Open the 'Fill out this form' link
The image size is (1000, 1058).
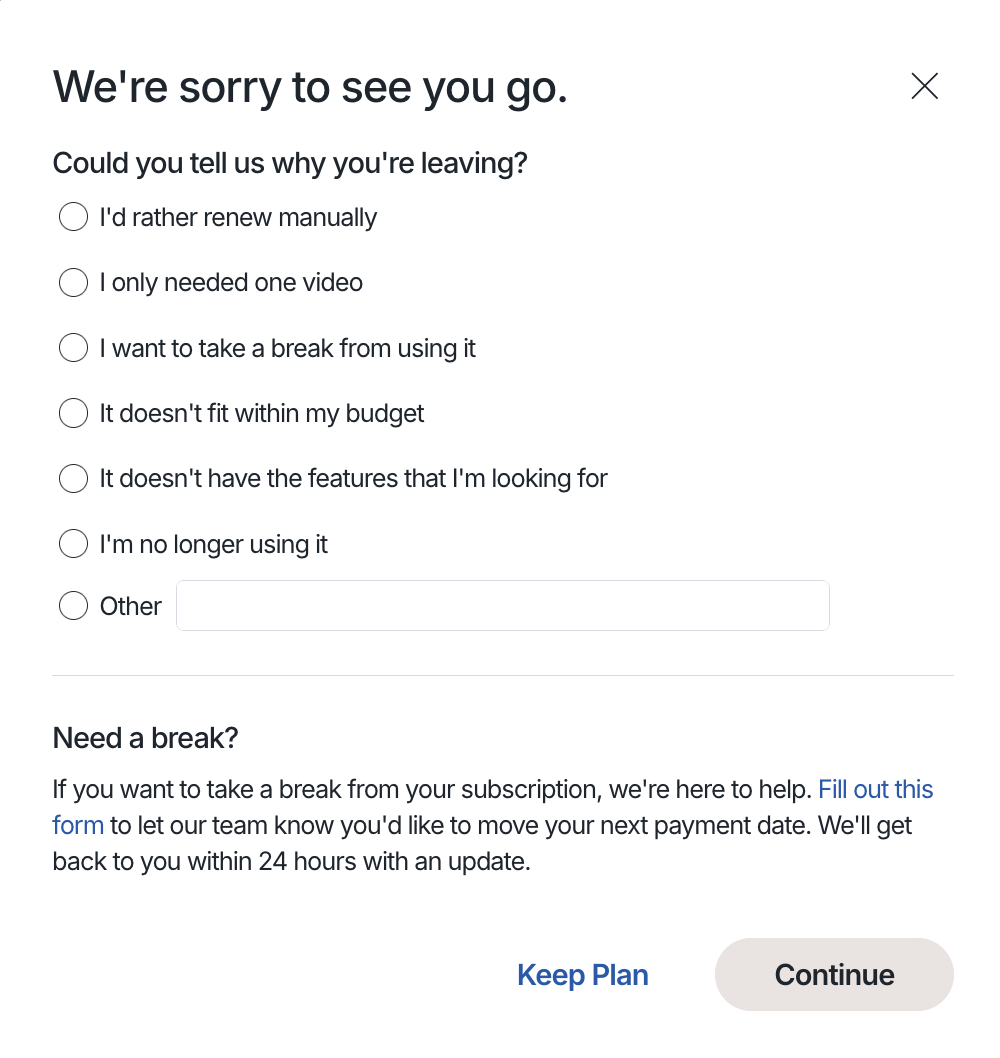(x=875, y=789)
